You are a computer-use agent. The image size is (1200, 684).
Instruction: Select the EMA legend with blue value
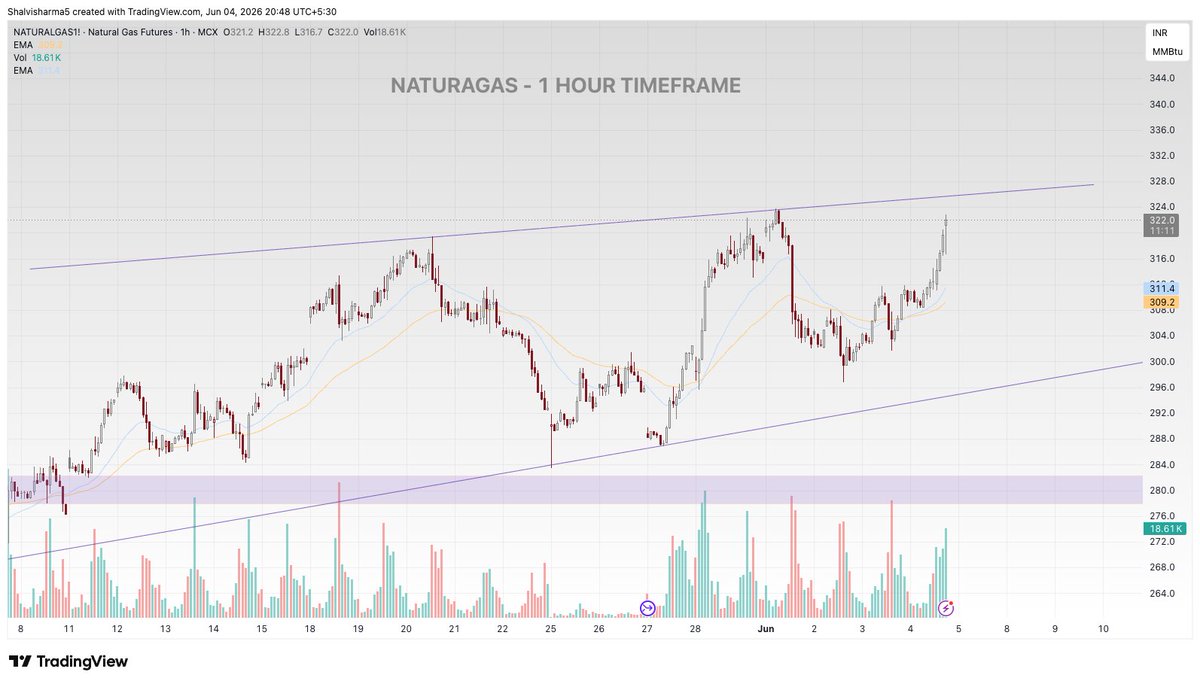click(x=38, y=71)
